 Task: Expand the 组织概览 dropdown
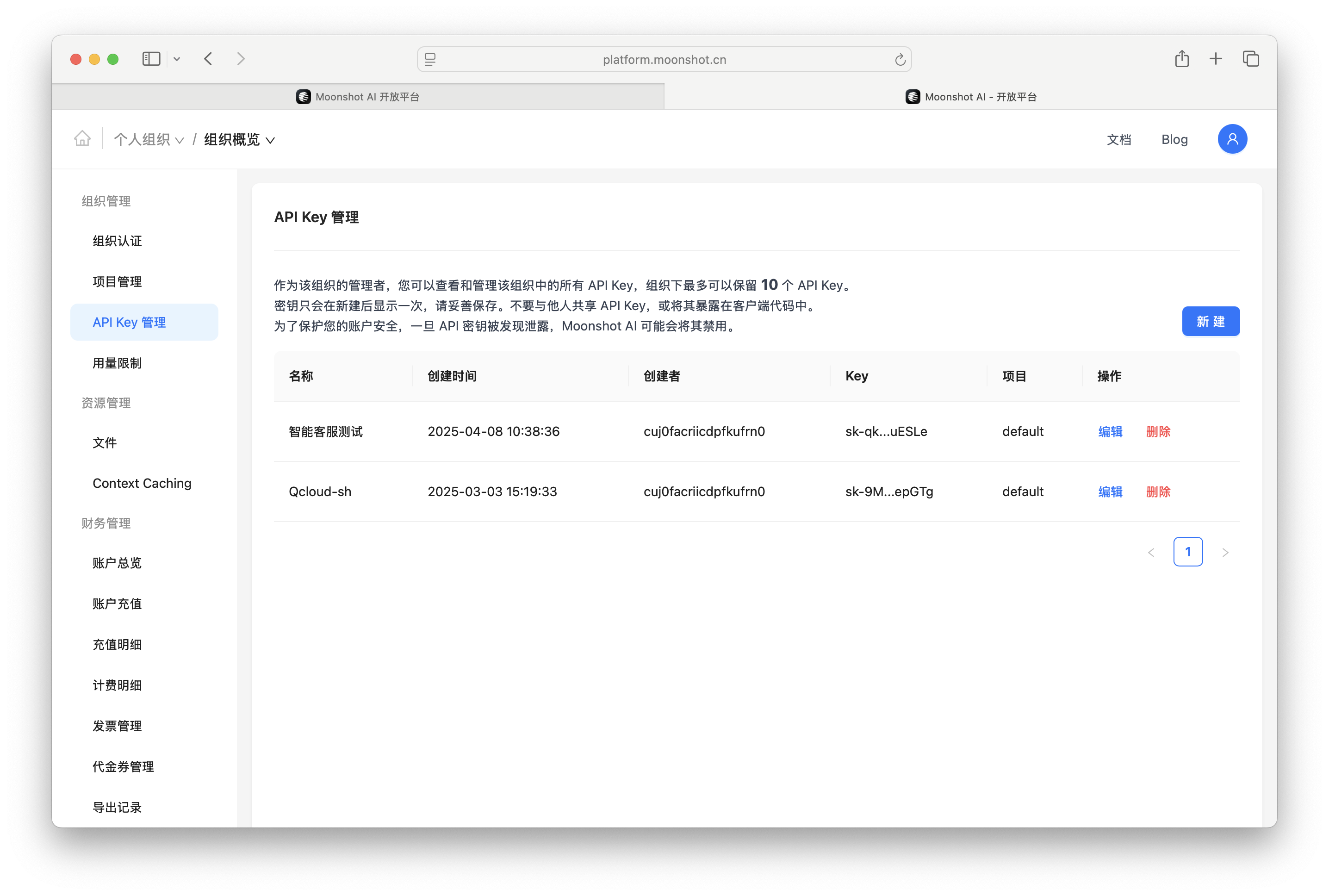[x=239, y=139]
